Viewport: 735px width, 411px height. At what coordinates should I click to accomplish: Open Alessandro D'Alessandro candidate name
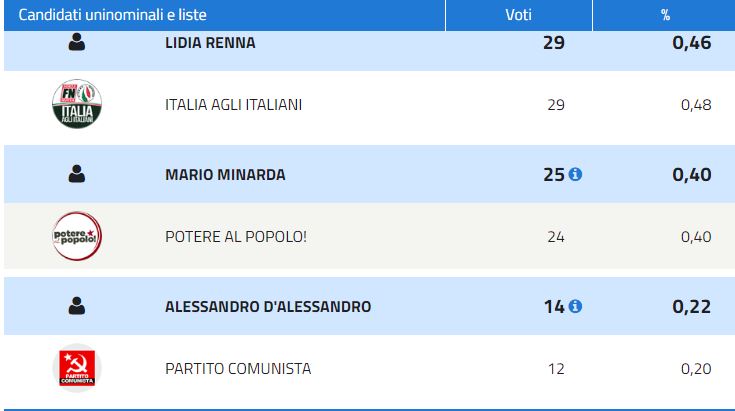[268, 307]
